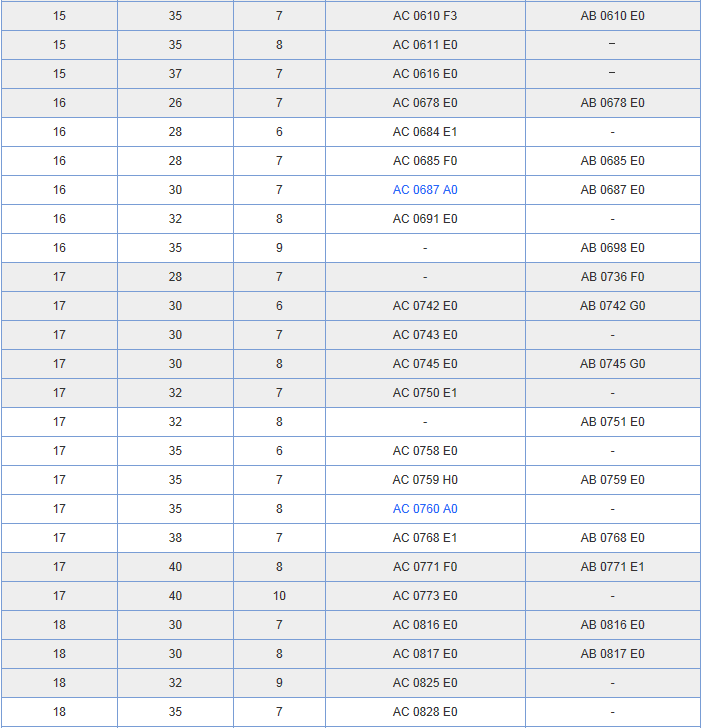Click part number AC 0691 E0
The image size is (703, 728).
[425, 219]
